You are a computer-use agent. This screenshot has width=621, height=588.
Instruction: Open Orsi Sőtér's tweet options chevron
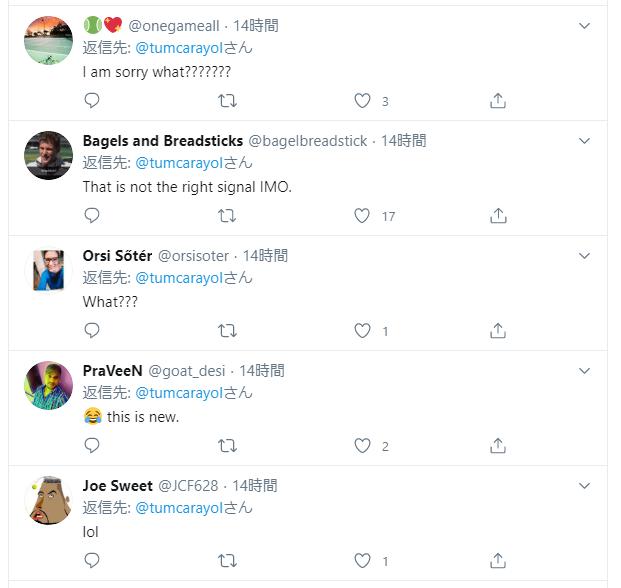585,256
